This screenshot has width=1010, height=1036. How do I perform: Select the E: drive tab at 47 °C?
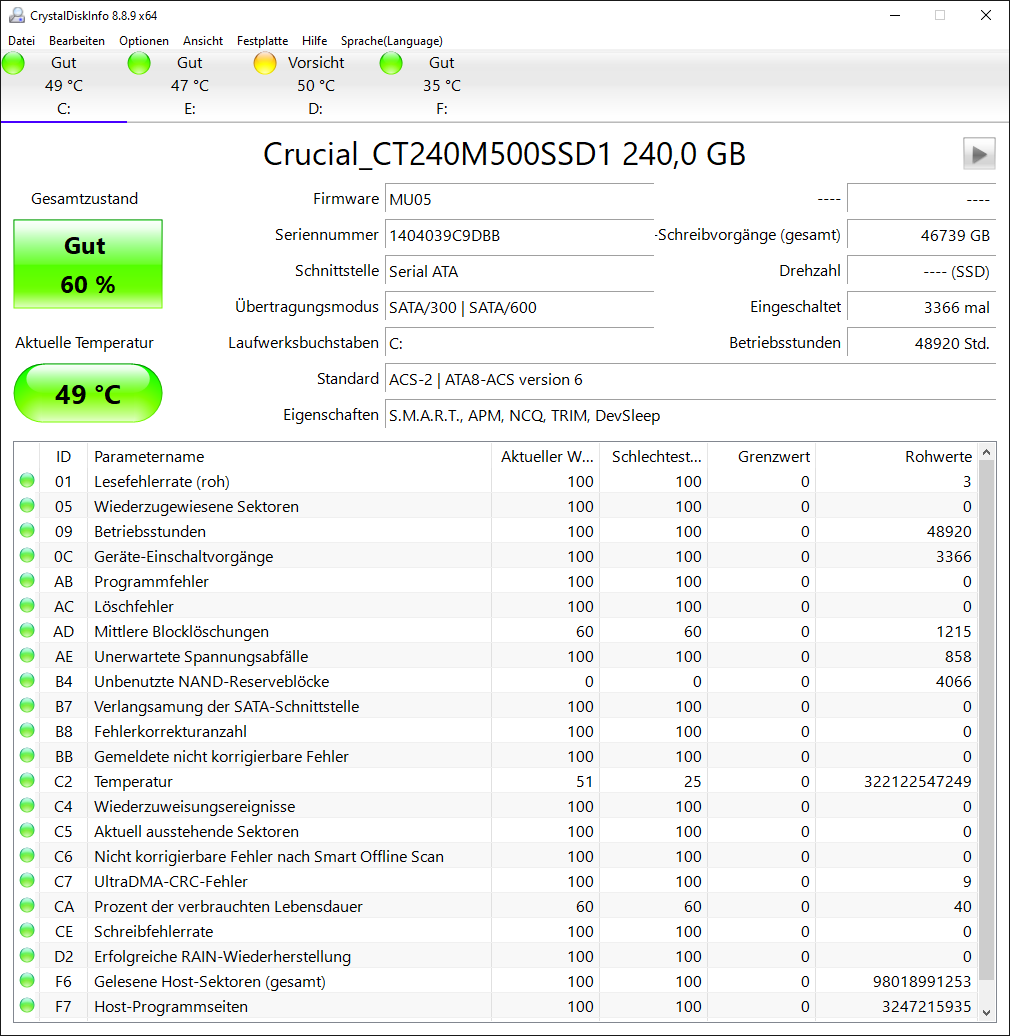190,86
